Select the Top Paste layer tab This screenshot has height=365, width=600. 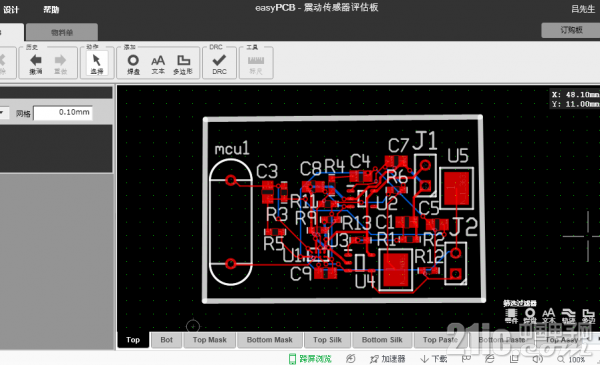click(x=440, y=340)
